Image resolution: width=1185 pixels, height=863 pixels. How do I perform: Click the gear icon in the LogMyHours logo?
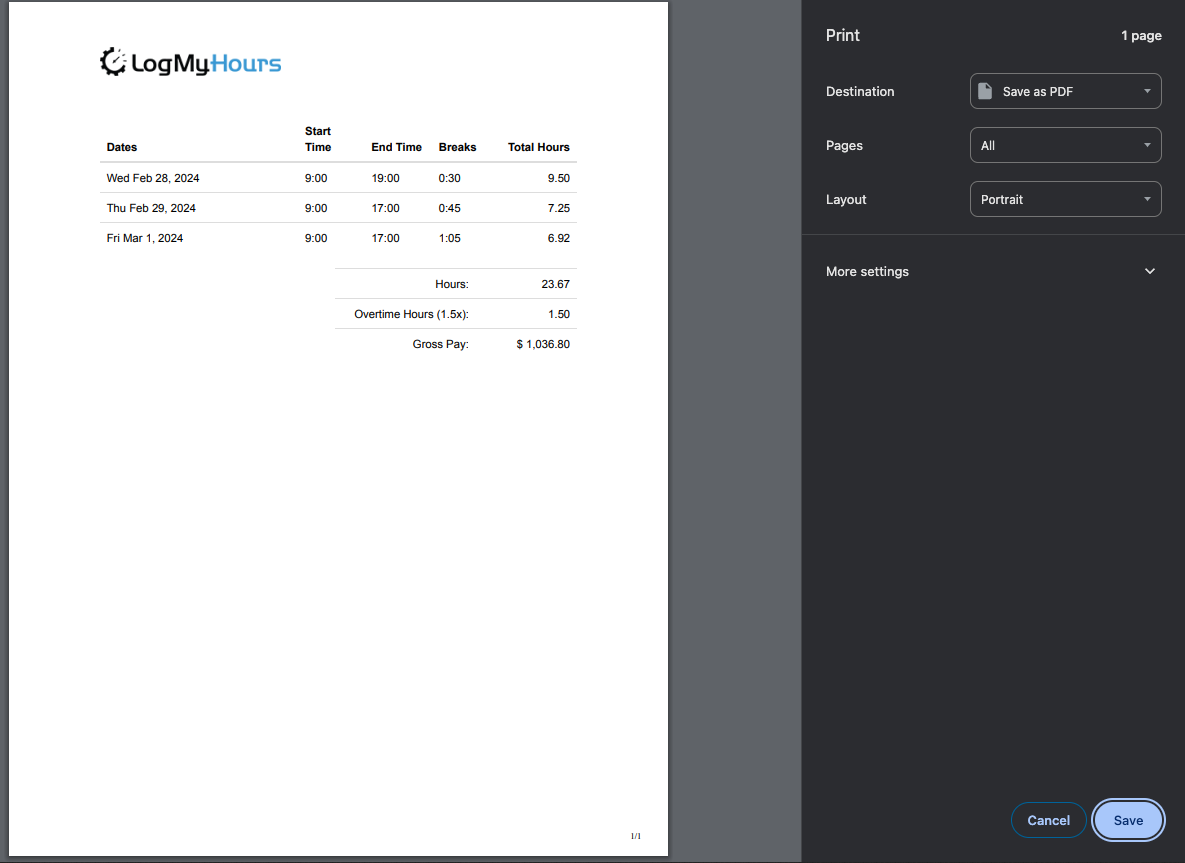tap(113, 62)
